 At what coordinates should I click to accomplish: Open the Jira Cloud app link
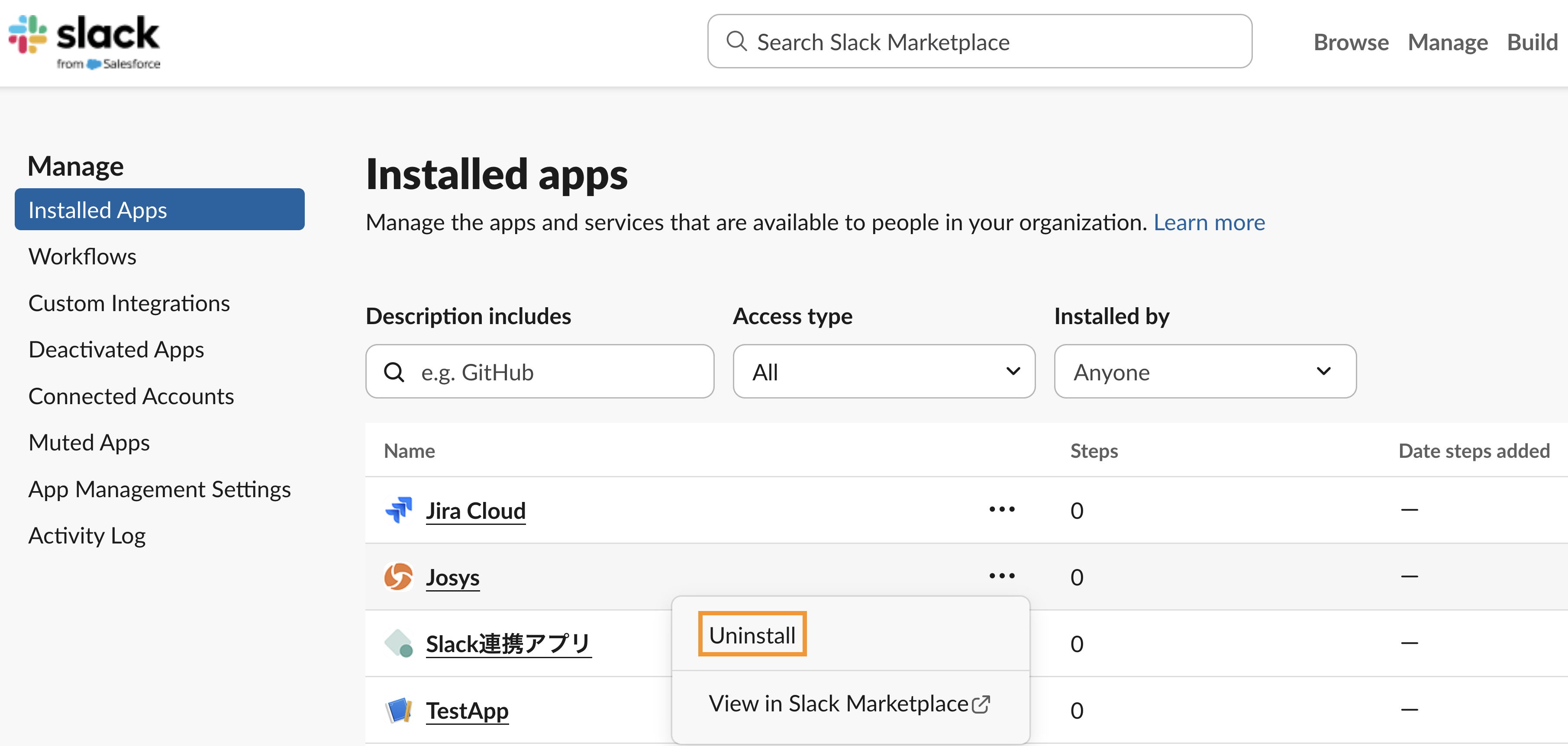point(475,511)
